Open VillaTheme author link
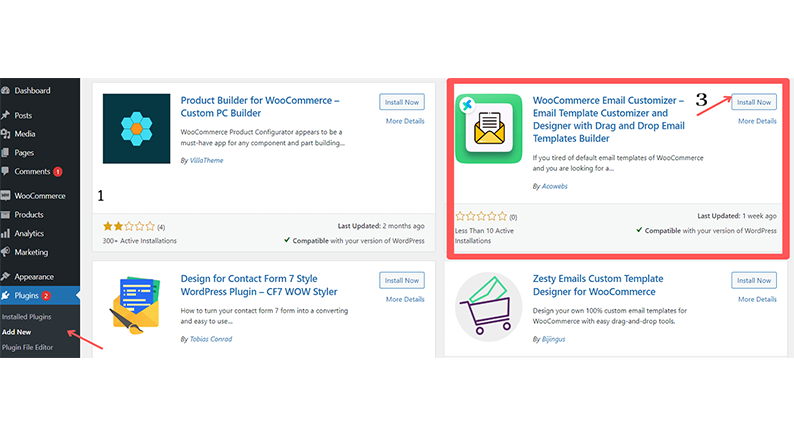The height and width of the screenshot is (440, 794). point(206,161)
